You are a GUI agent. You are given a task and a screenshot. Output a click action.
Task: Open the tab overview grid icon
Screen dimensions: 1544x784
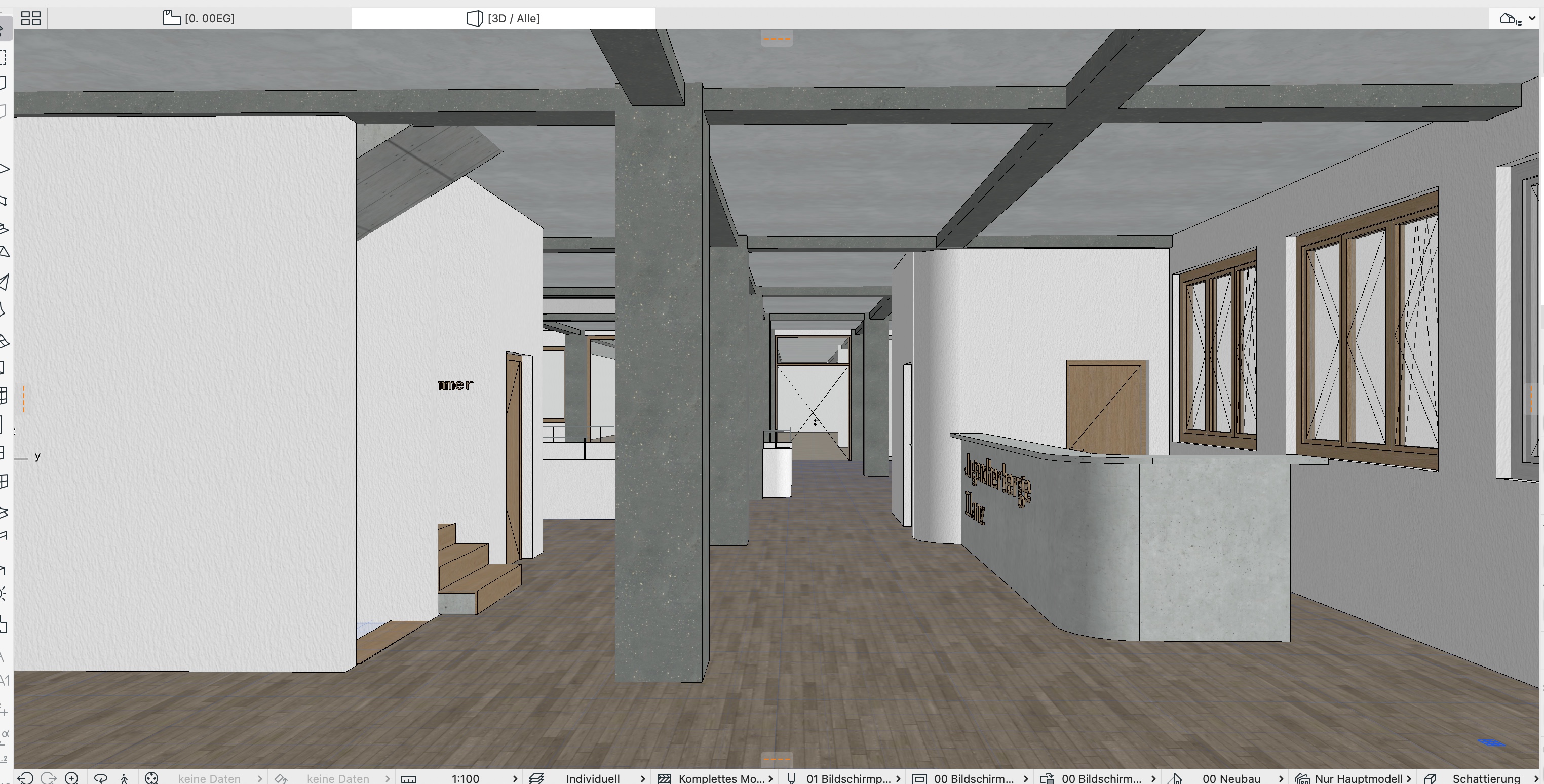[30, 19]
